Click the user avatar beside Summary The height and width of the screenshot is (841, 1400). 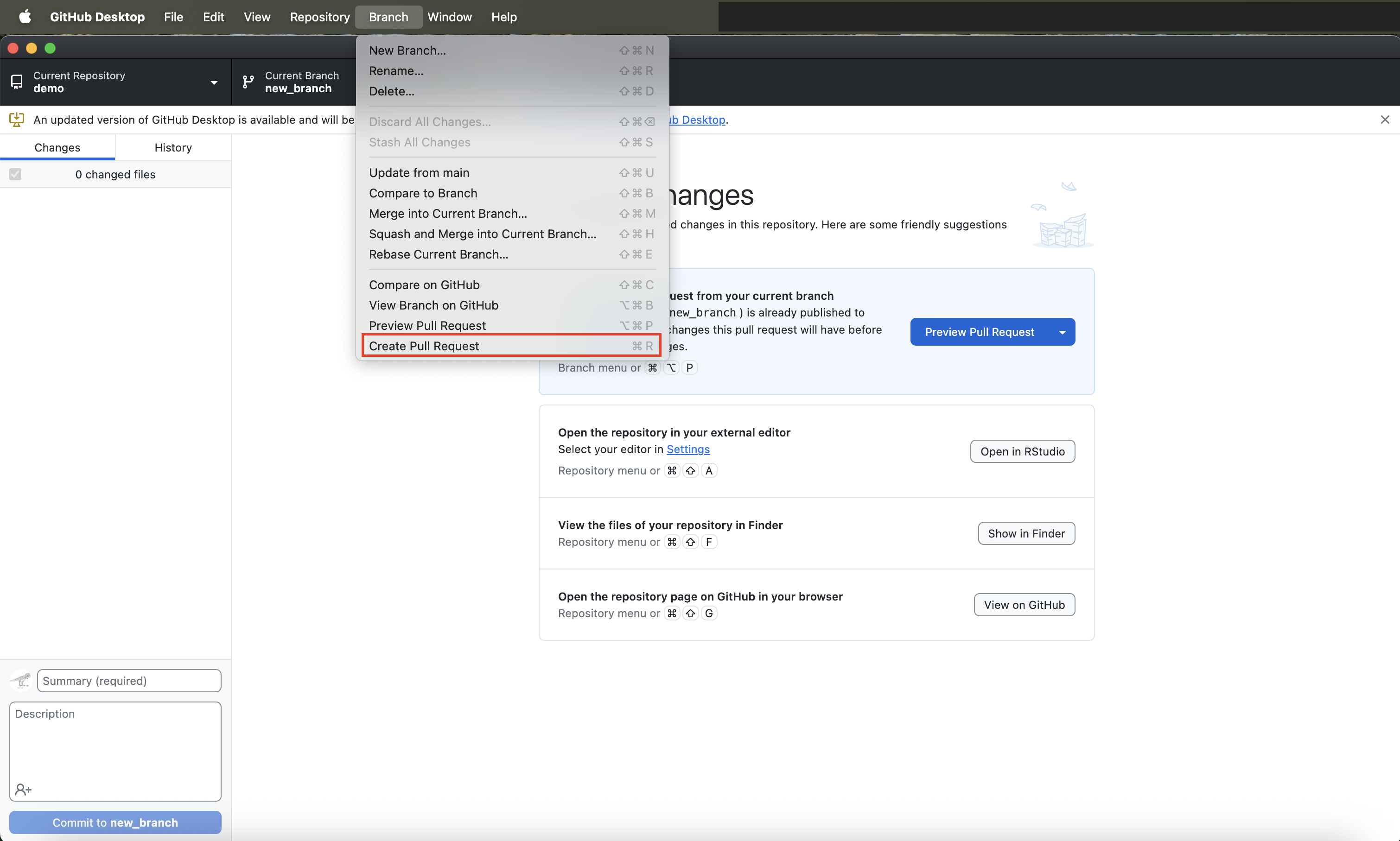21,680
